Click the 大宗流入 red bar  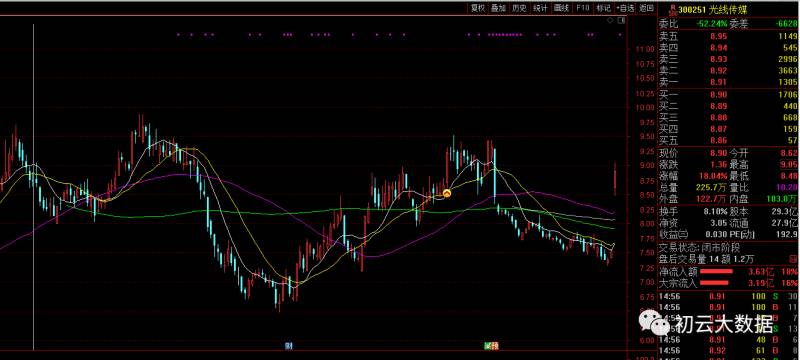click(713, 282)
